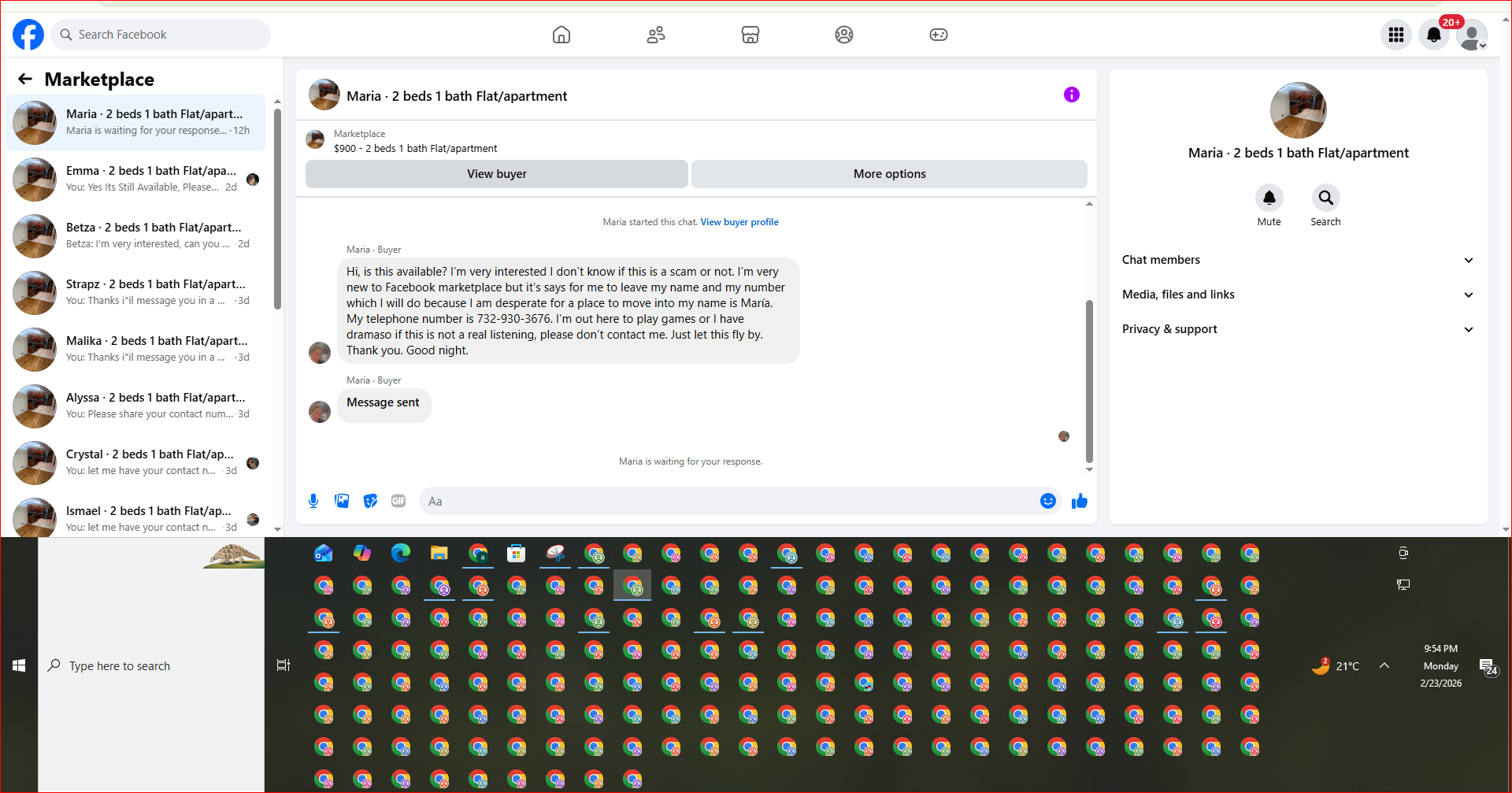Open the notification center with 24 badge
This screenshot has width=1512, height=793.
(1488, 666)
